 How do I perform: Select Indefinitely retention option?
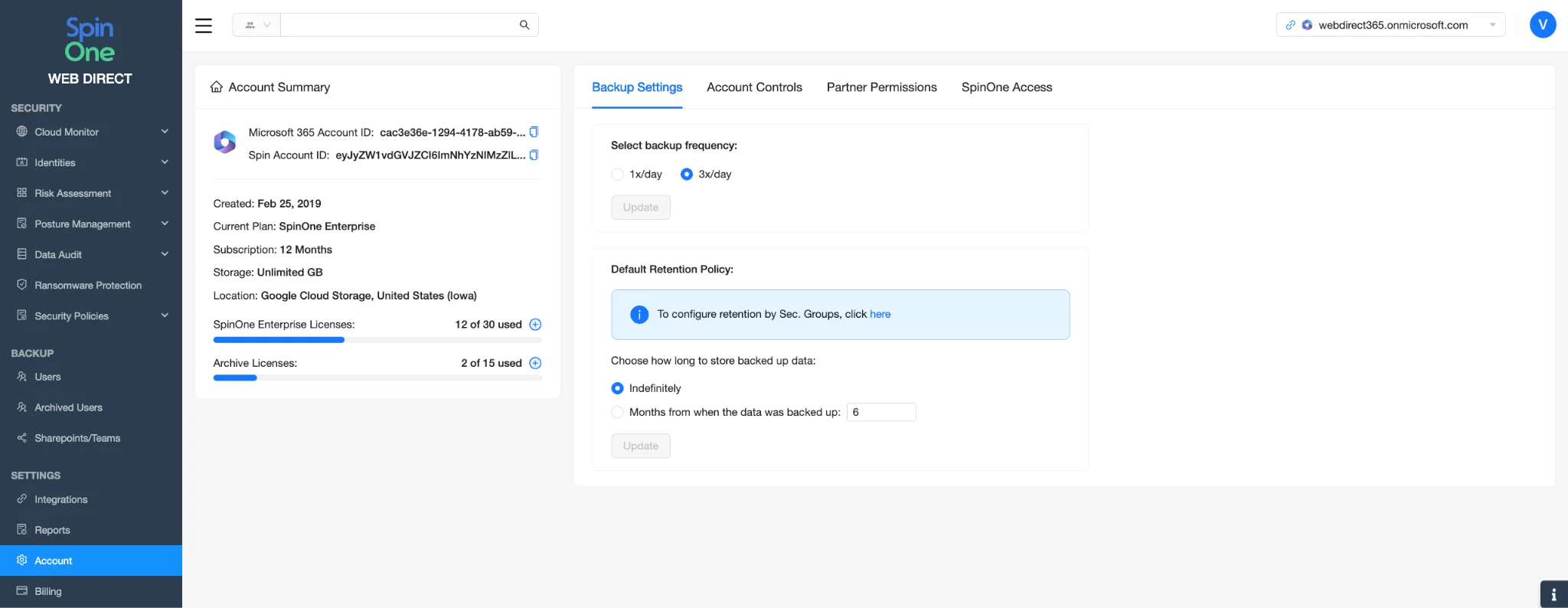618,388
